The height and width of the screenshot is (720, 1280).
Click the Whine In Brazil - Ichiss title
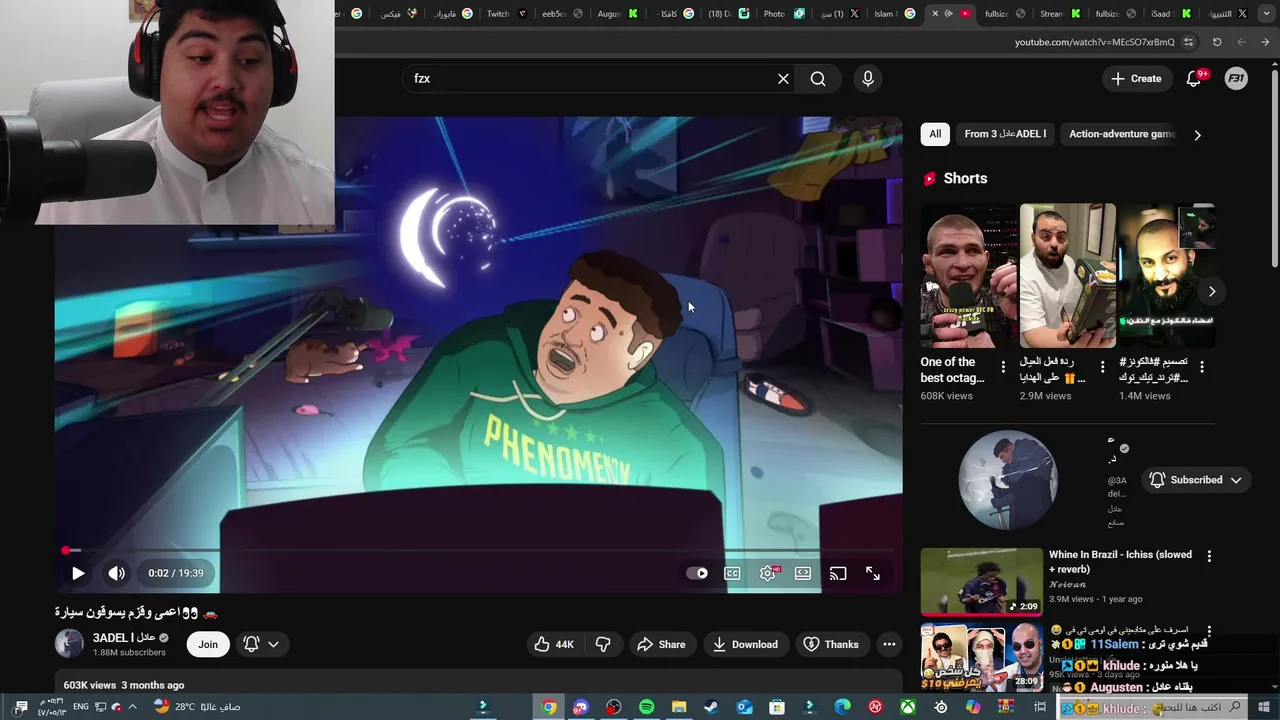[1120, 562]
